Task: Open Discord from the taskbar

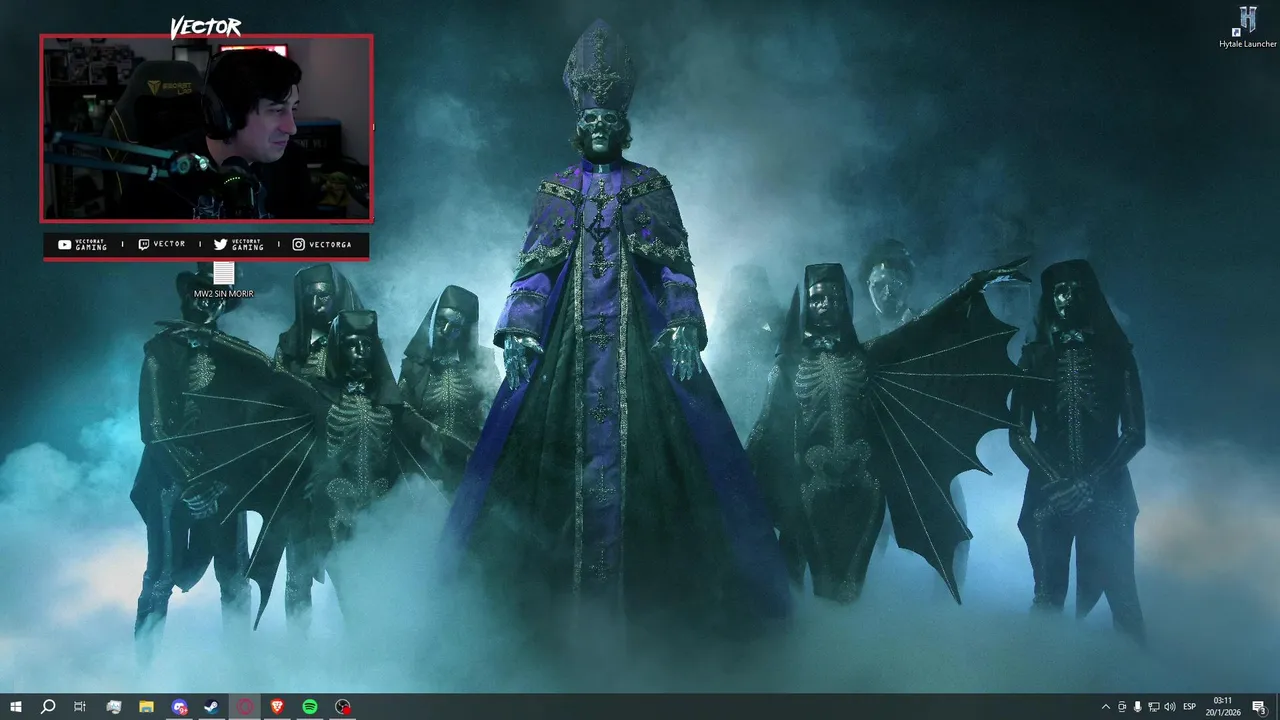Action: pyautogui.click(x=179, y=707)
